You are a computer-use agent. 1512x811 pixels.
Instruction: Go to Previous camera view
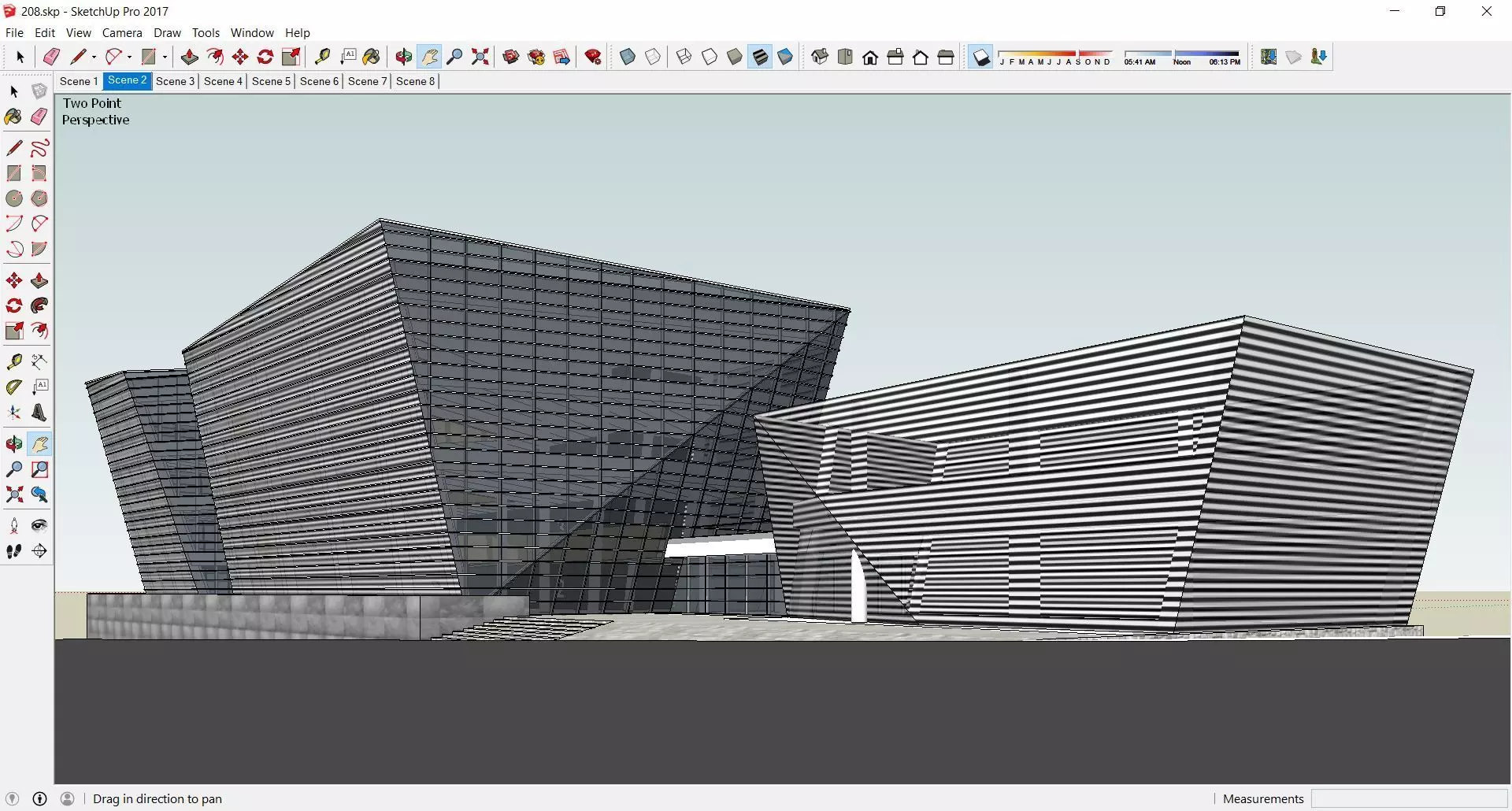tap(39, 494)
